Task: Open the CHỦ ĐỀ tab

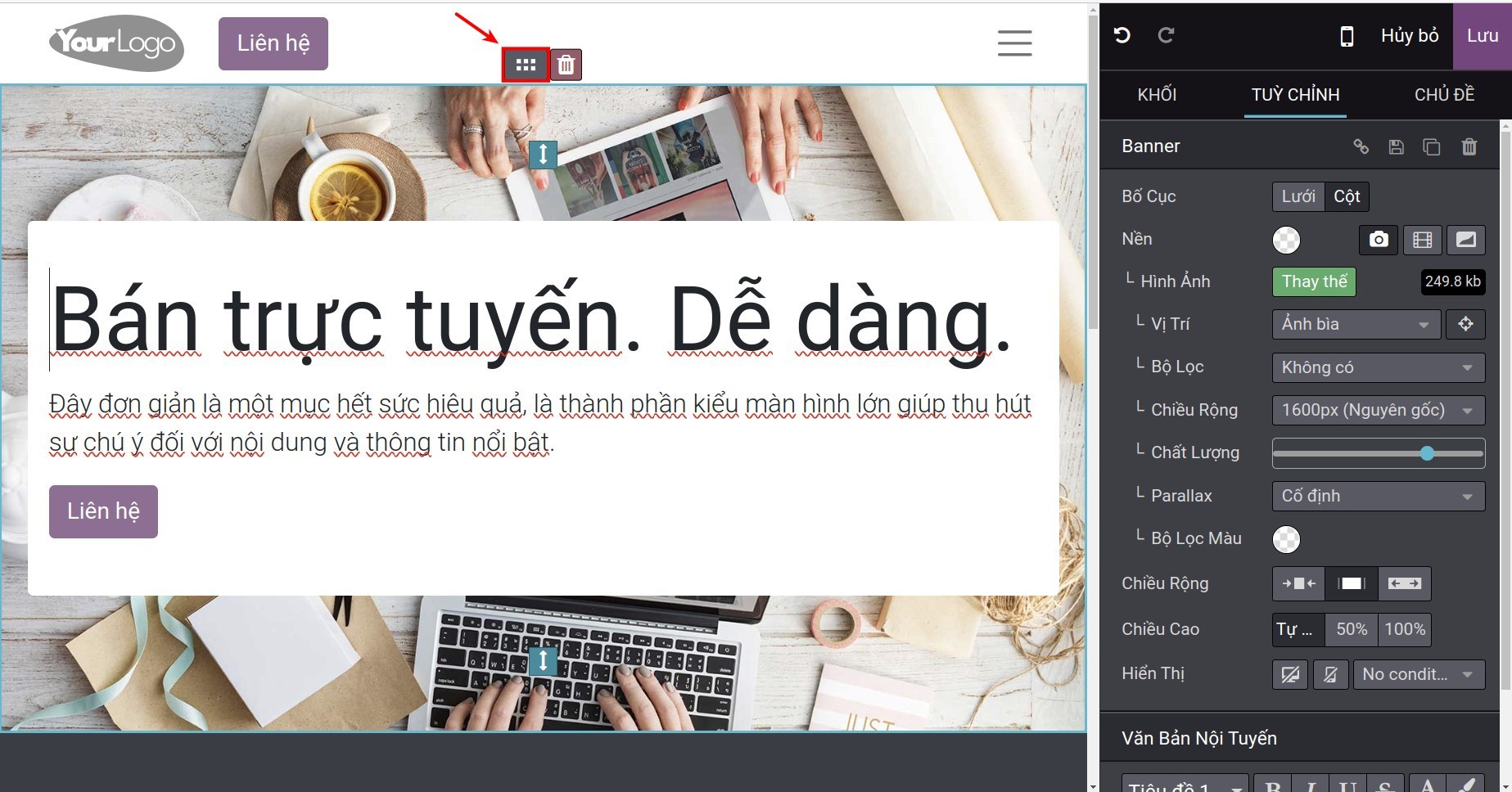Action: [1444, 95]
